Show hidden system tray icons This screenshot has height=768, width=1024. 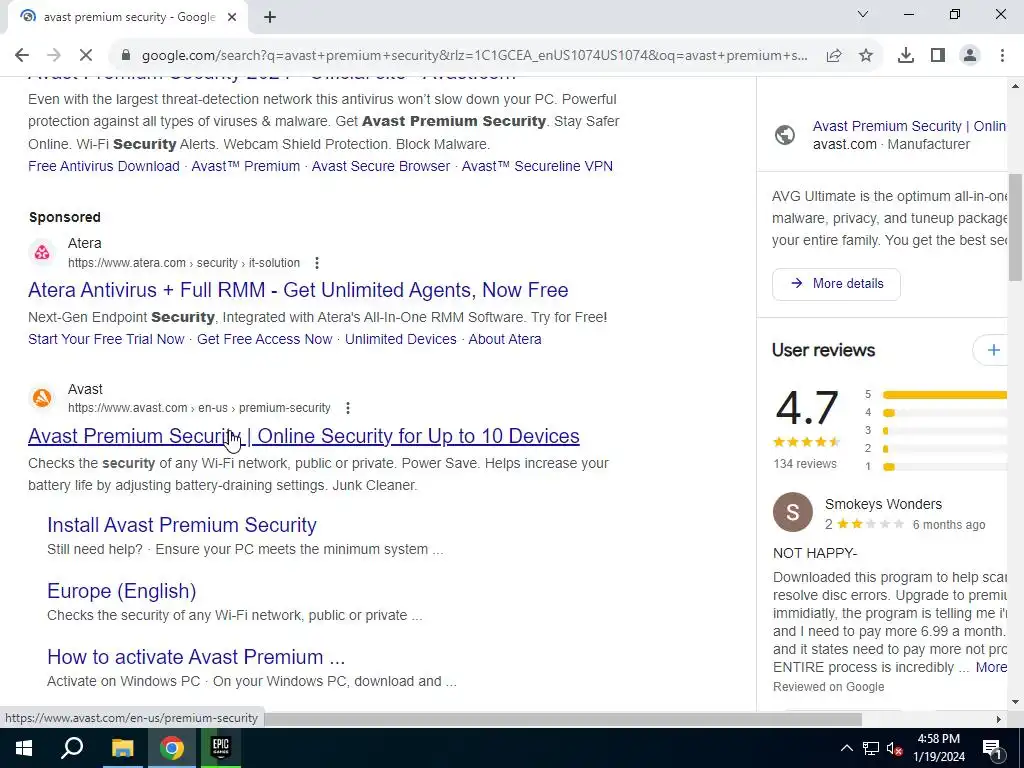(846, 748)
